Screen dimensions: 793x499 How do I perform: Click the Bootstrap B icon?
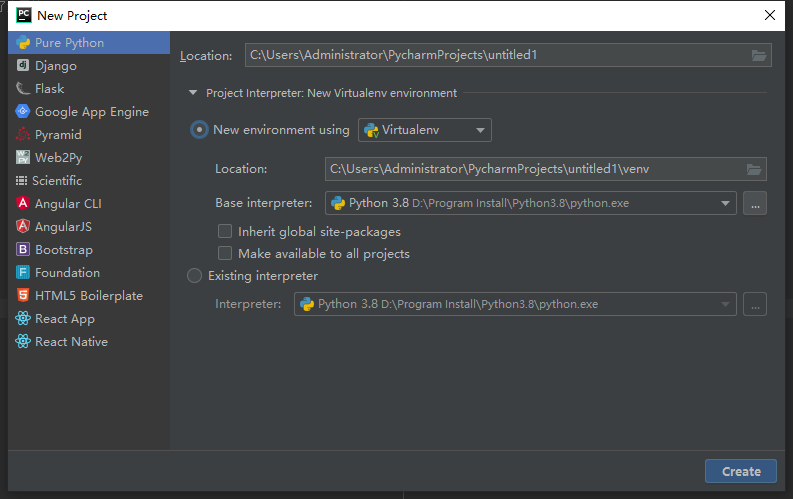[23, 249]
